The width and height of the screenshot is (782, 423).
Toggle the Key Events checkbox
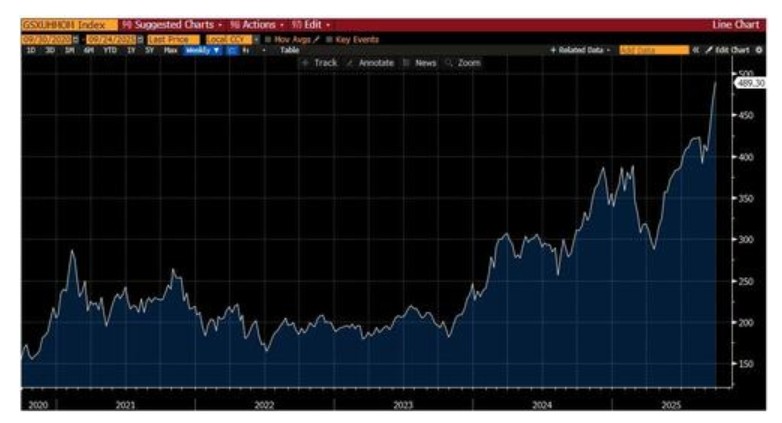coord(329,39)
